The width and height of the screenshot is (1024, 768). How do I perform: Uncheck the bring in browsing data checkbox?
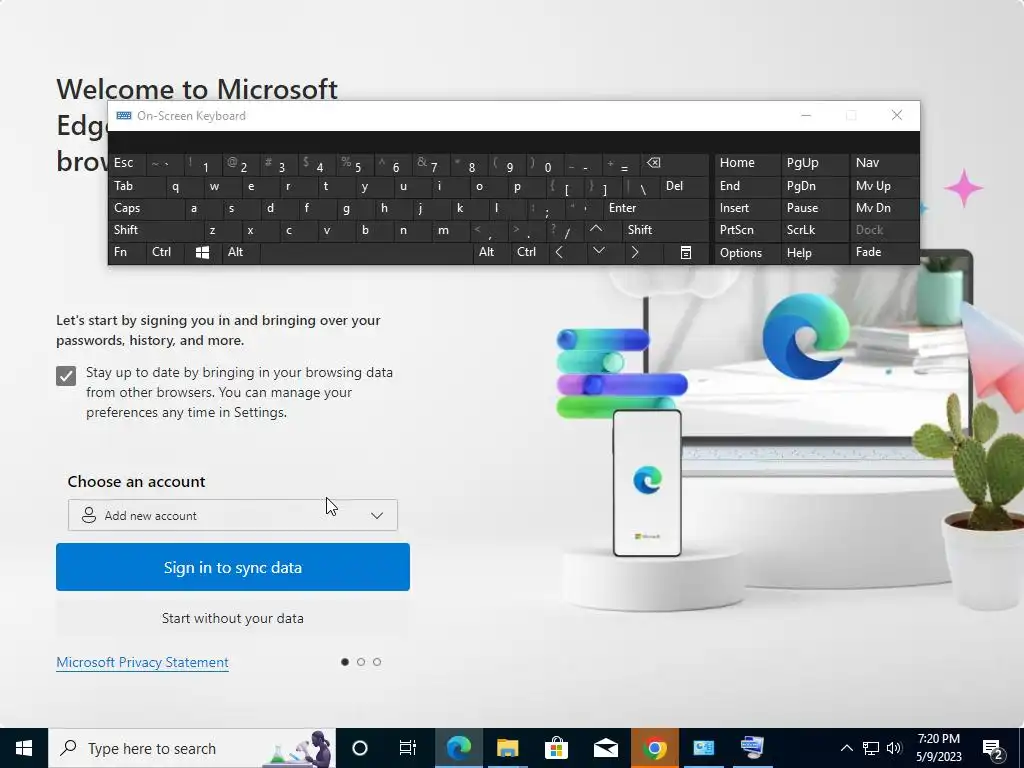point(66,376)
